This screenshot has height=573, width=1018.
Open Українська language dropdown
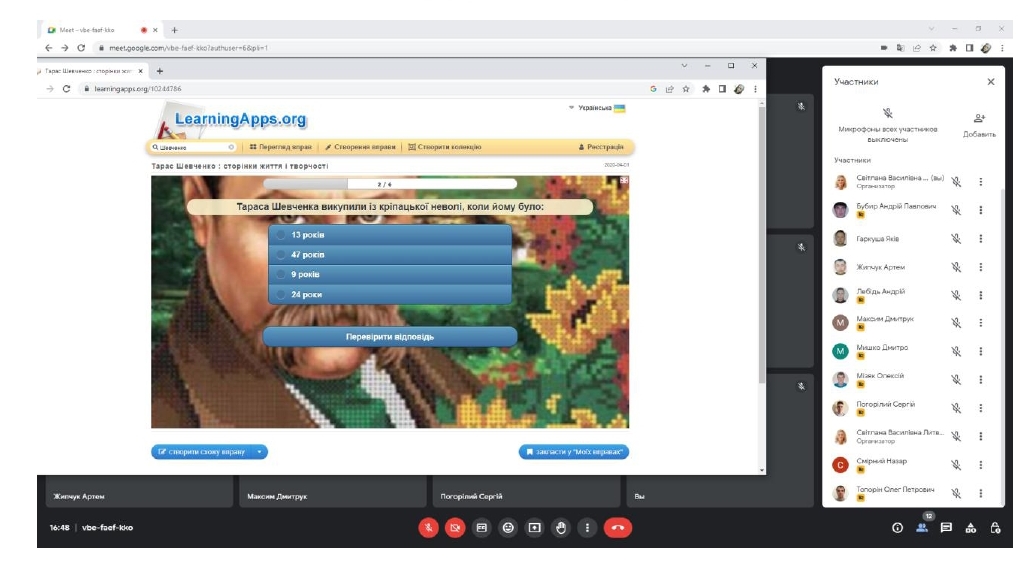(597, 108)
